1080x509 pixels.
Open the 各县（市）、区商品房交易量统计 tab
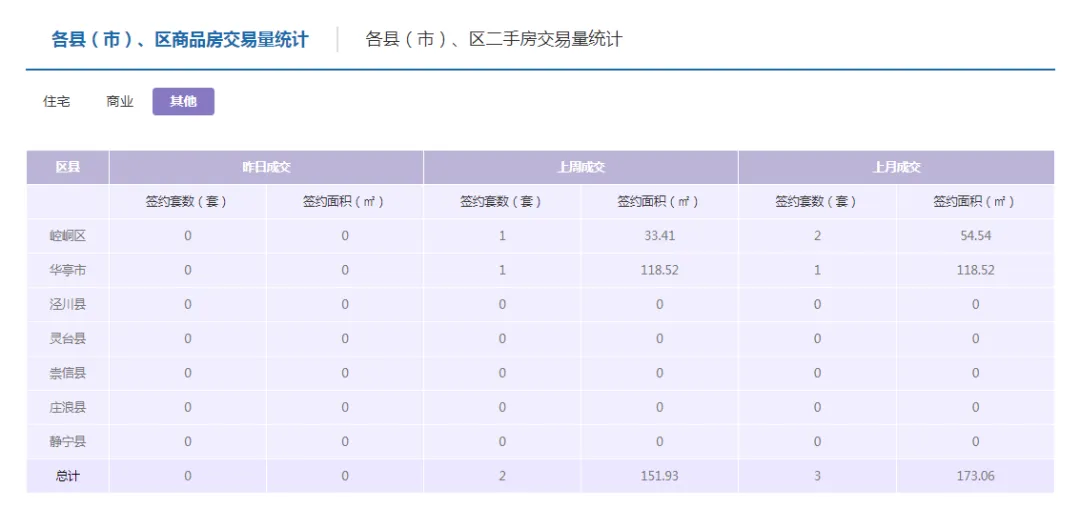(180, 40)
